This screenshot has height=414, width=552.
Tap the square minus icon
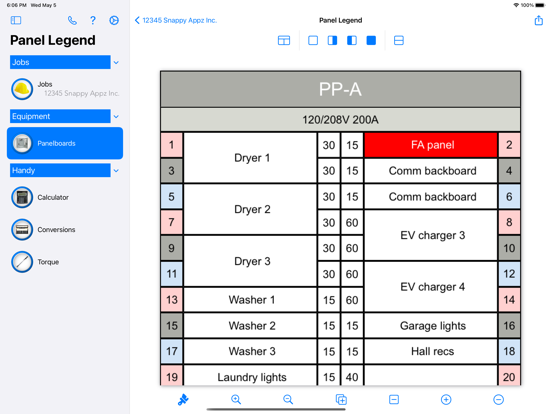pyautogui.click(x=394, y=400)
